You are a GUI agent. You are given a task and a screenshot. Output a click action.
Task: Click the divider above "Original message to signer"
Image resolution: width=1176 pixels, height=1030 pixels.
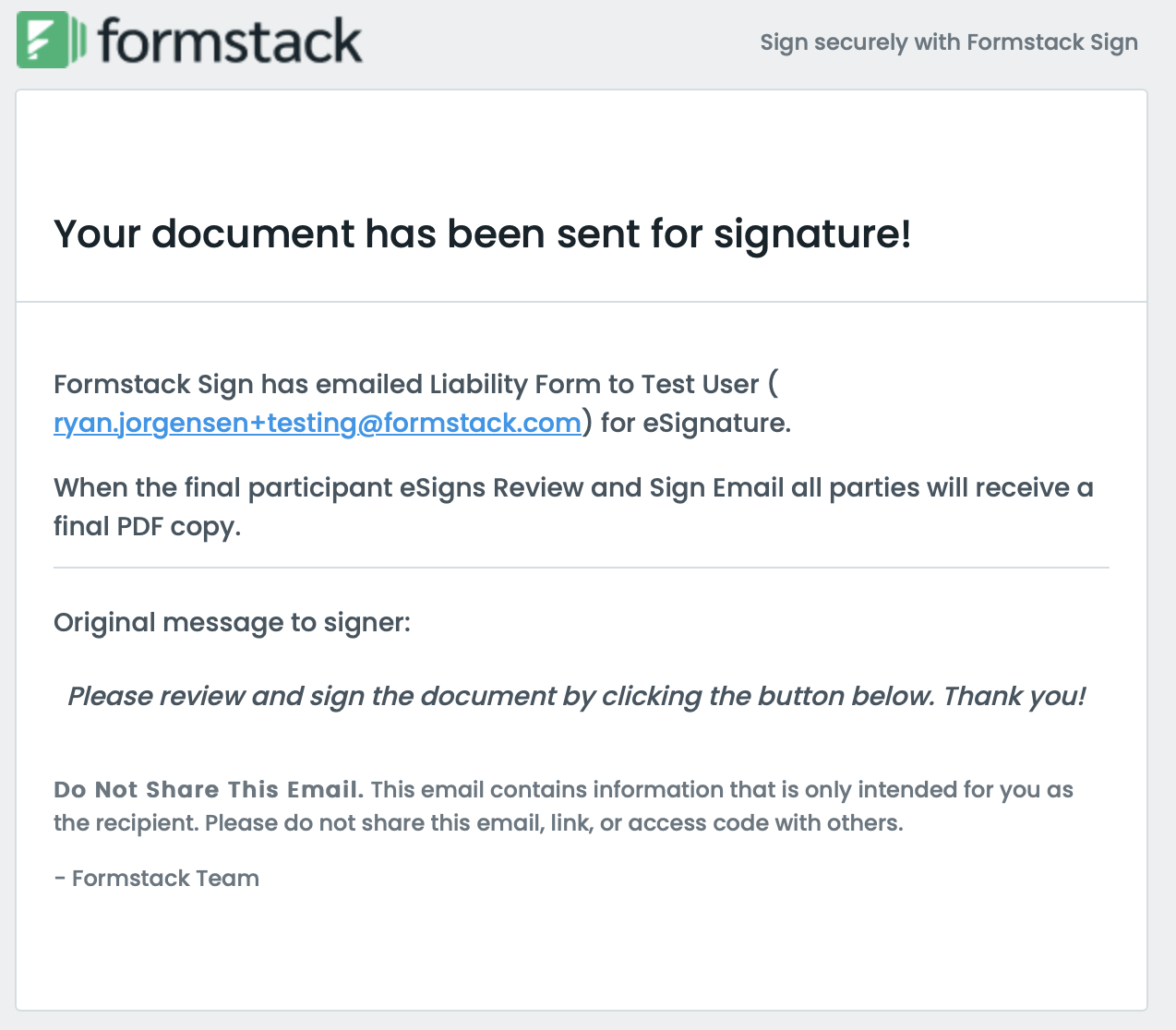click(x=581, y=568)
